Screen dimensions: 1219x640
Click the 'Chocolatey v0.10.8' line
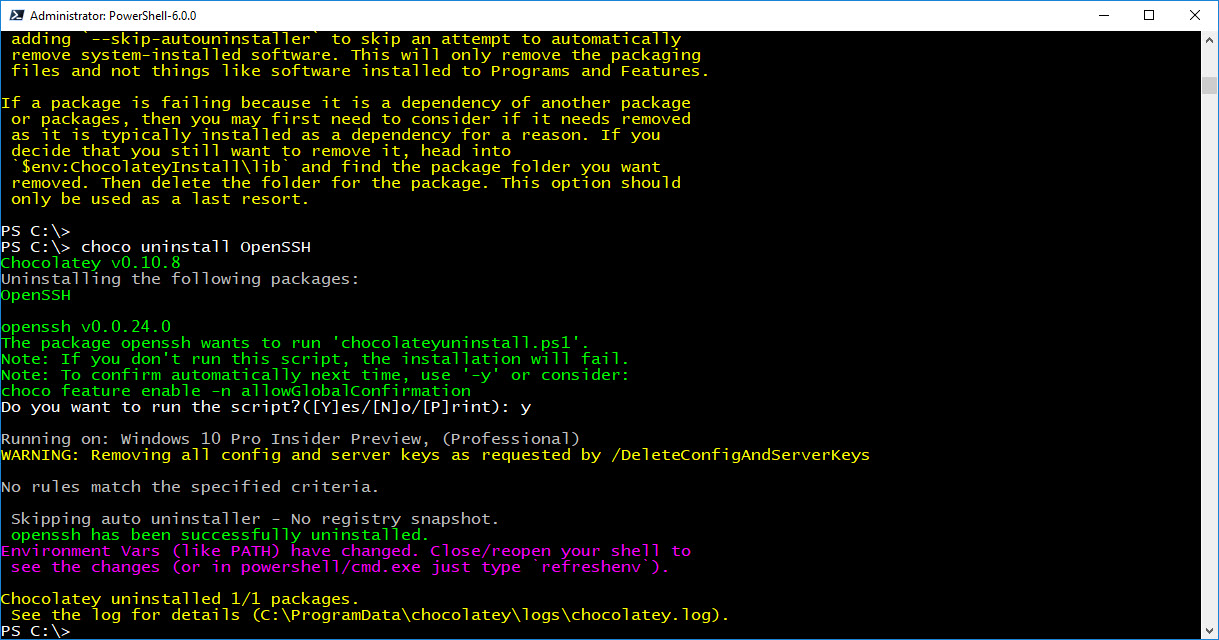(91, 263)
